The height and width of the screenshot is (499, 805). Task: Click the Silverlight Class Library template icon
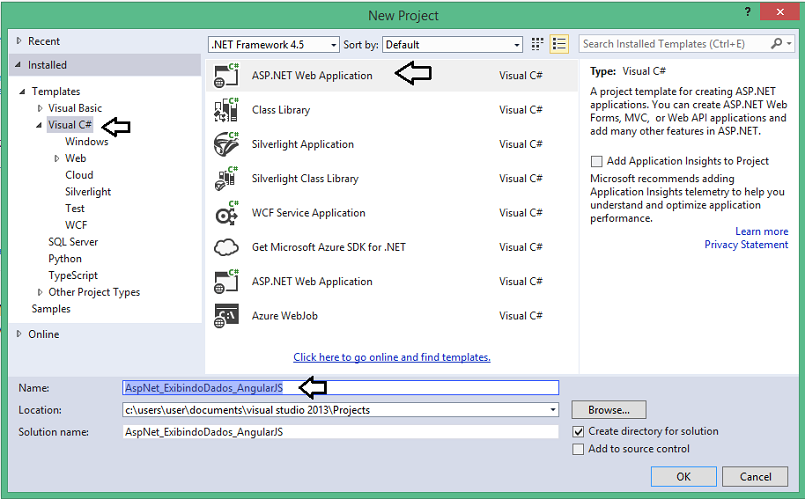click(x=226, y=179)
